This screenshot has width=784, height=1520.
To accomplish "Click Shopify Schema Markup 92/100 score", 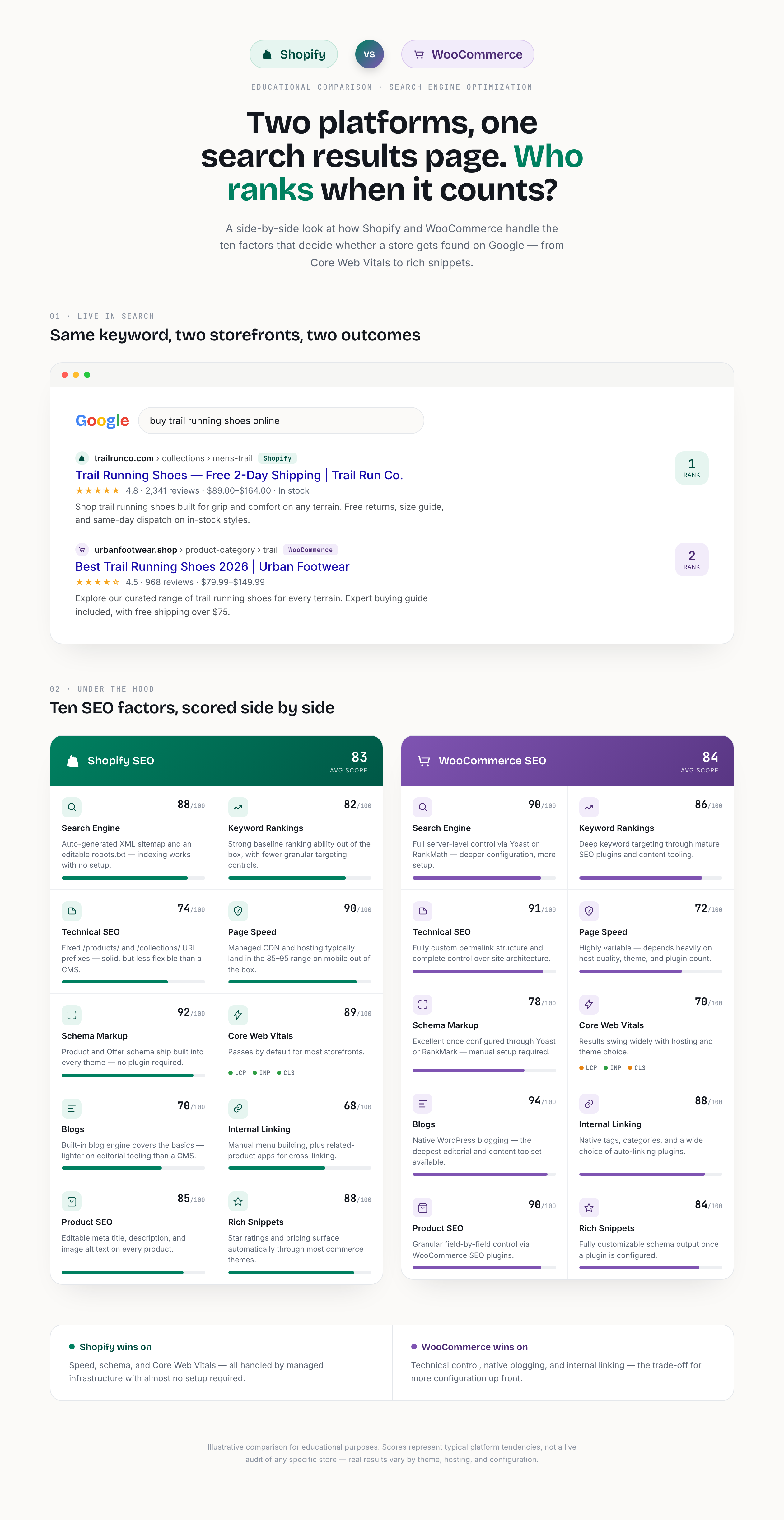I will coord(191,1012).
